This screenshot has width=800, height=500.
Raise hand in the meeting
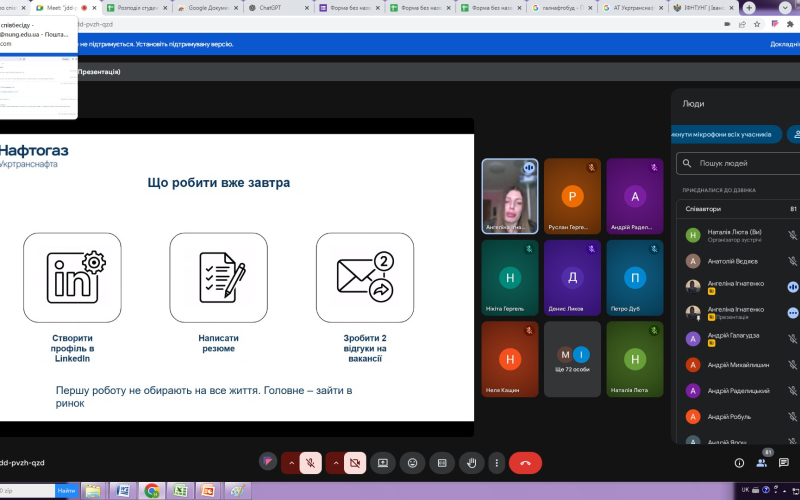(x=472, y=463)
